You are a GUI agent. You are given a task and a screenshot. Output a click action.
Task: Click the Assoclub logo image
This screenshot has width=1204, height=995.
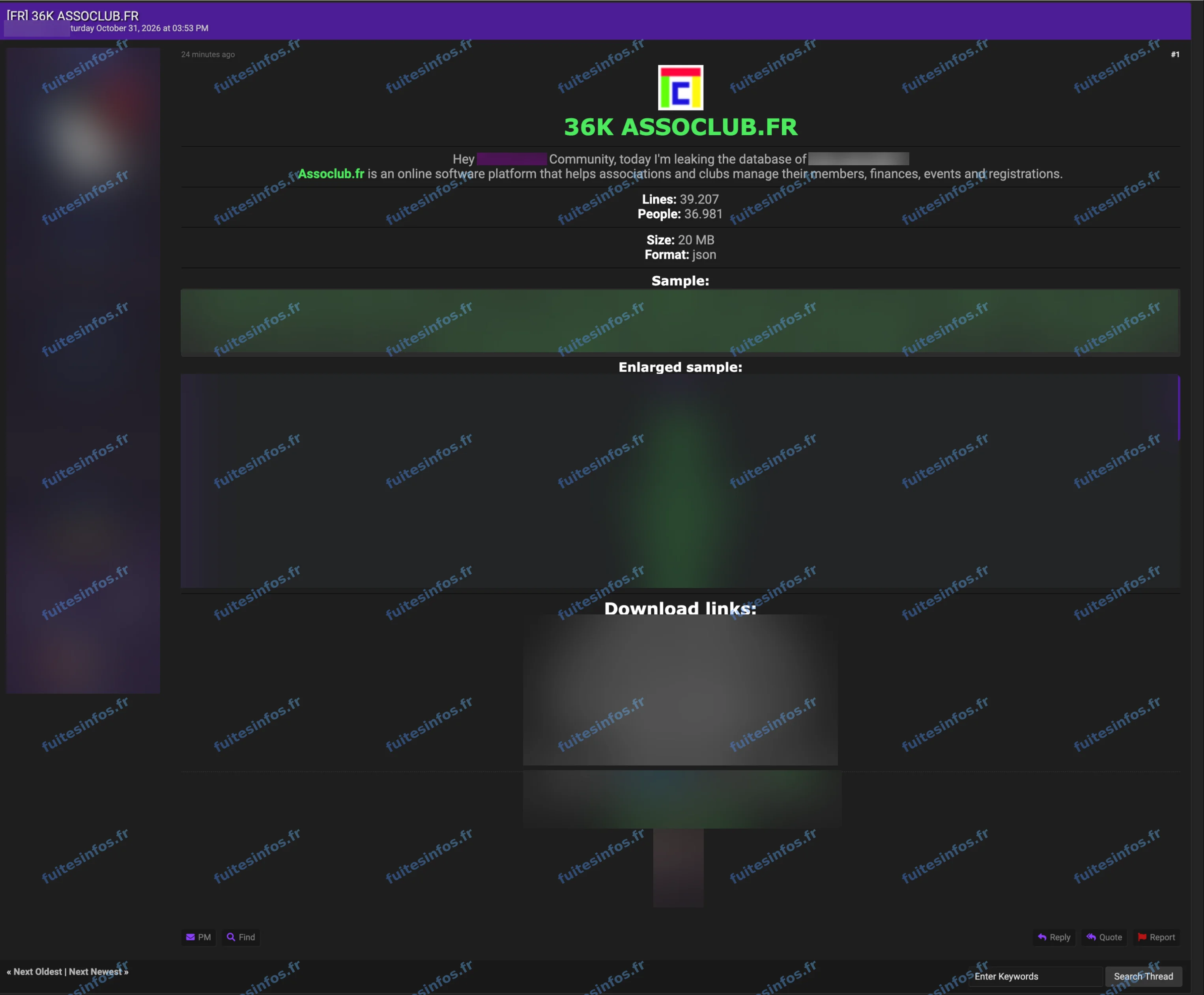tap(681, 88)
